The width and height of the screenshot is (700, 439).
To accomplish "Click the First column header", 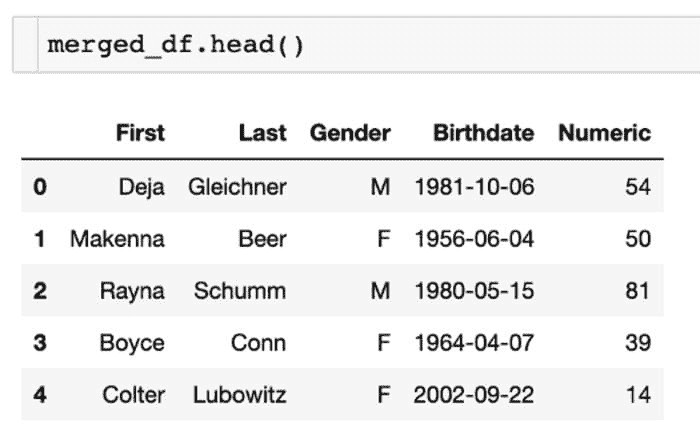I will [140, 133].
